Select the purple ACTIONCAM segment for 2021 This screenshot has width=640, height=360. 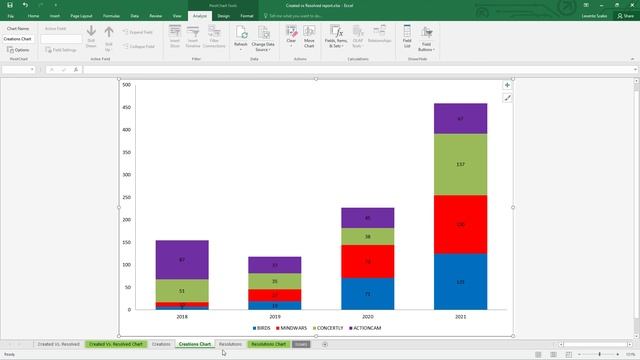click(x=460, y=119)
